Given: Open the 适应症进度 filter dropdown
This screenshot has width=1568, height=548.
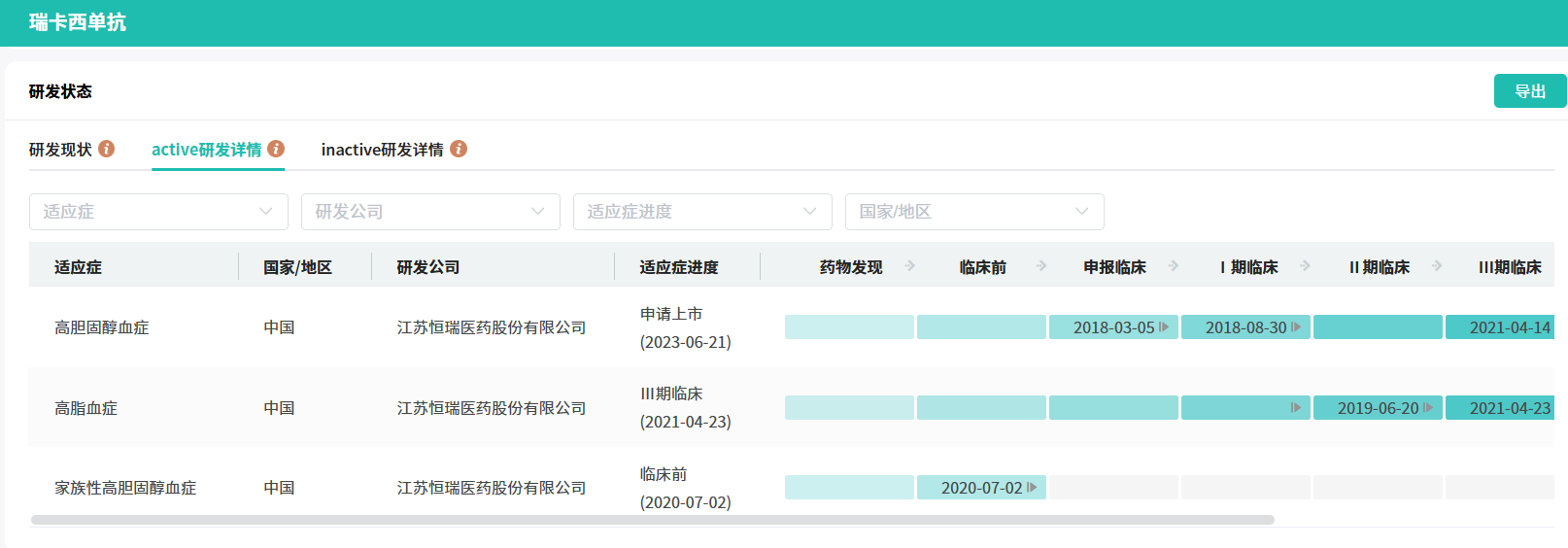Looking at the screenshot, I should [x=702, y=212].
